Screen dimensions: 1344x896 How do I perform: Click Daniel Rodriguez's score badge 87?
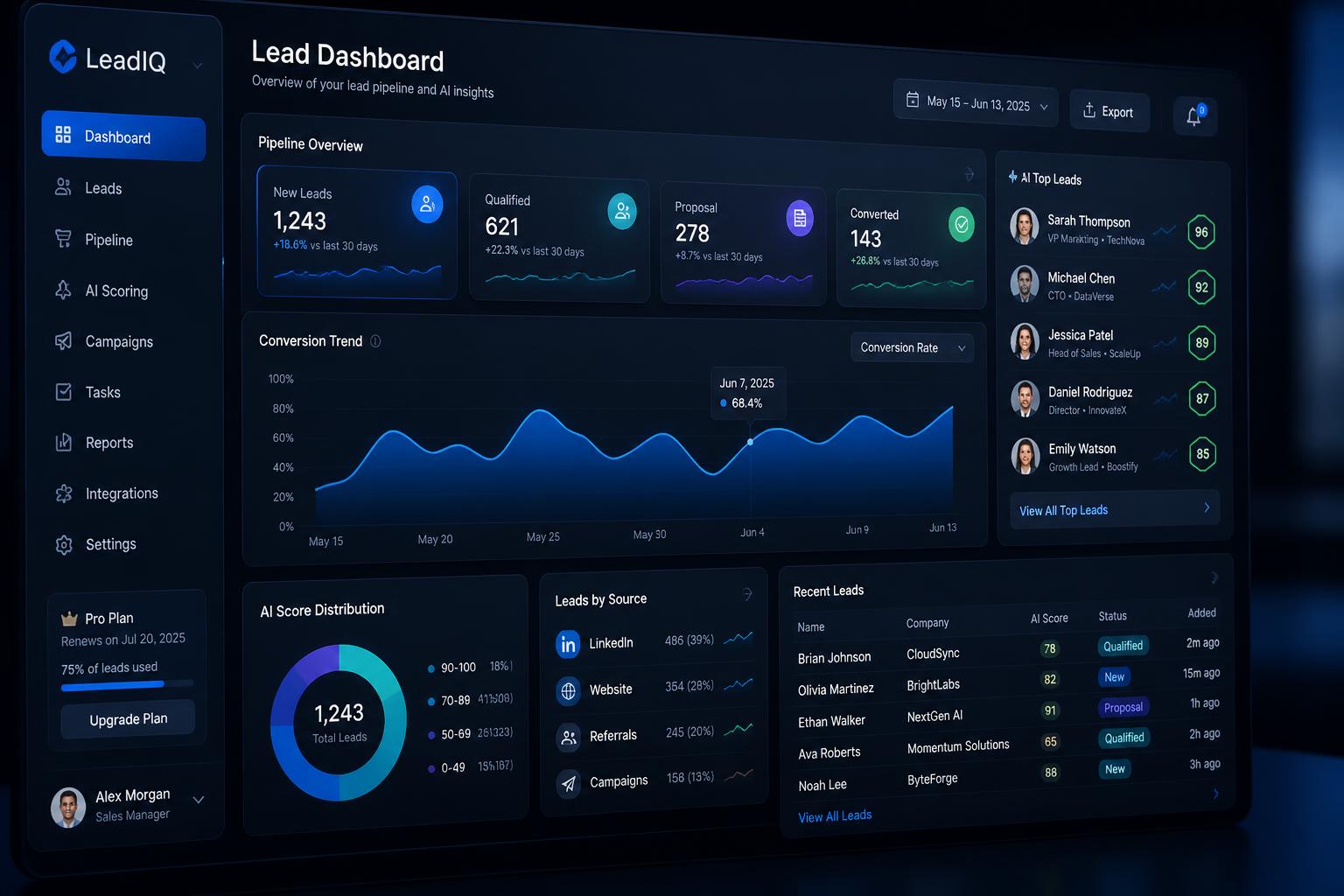(1202, 398)
